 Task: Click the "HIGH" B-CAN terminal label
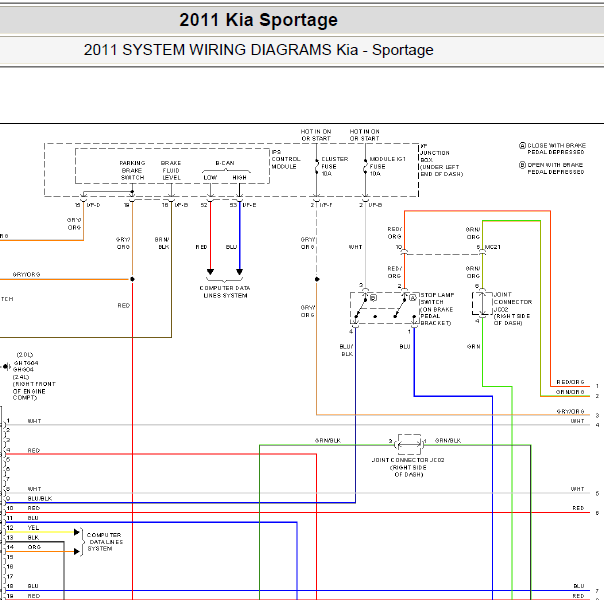coord(239,178)
